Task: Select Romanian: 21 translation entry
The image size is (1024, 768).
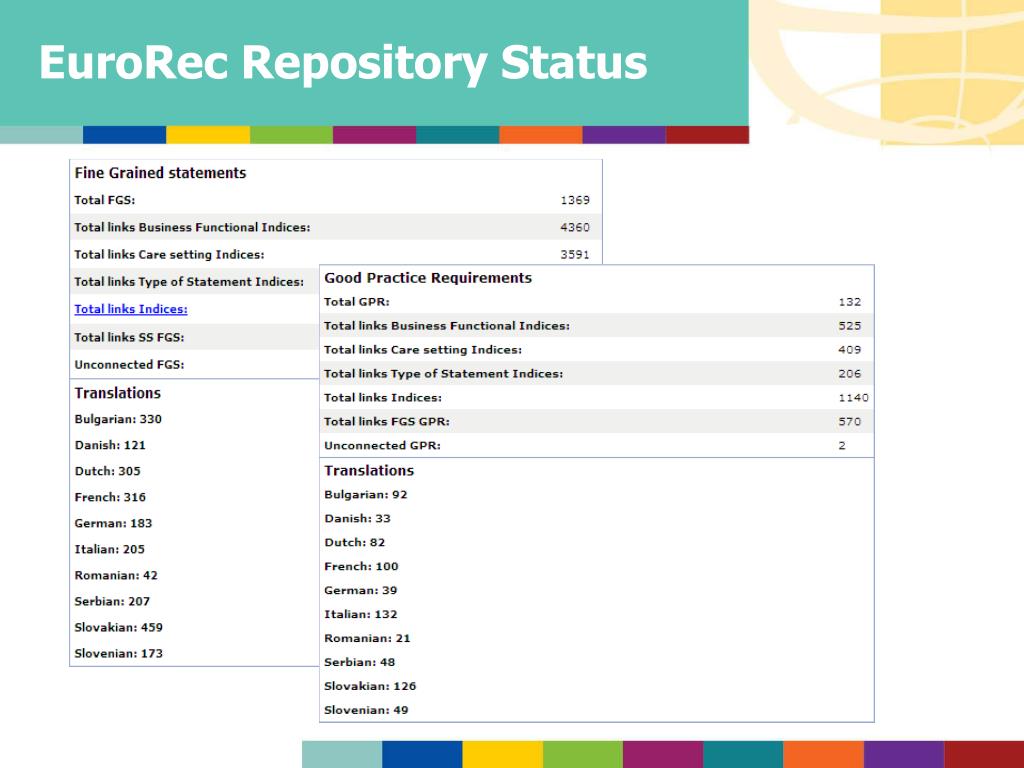Action: tap(367, 638)
